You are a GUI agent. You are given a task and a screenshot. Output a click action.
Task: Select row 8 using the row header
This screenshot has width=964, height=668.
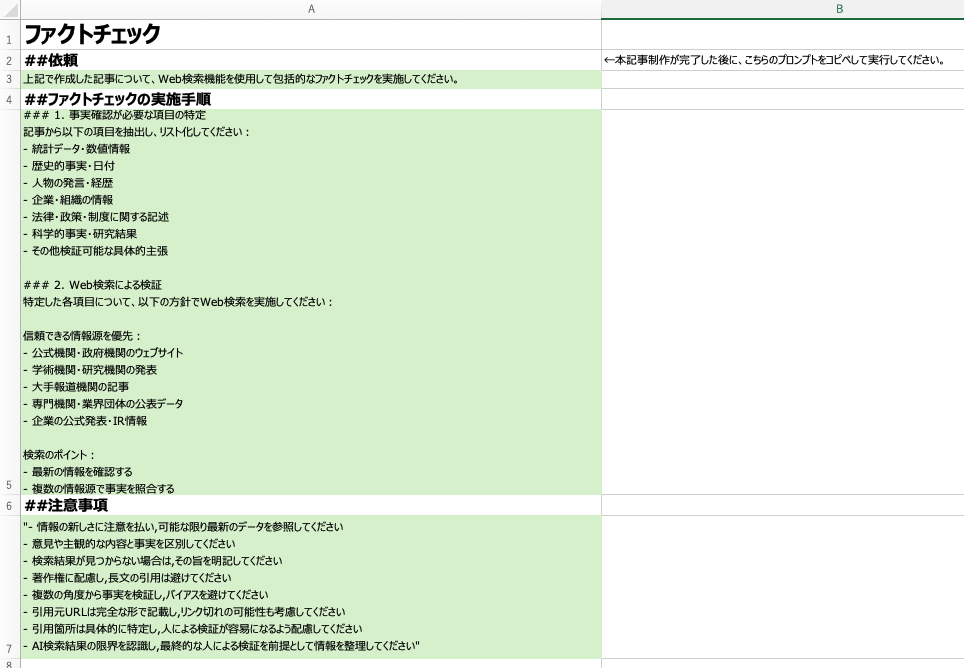click(x=8, y=663)
